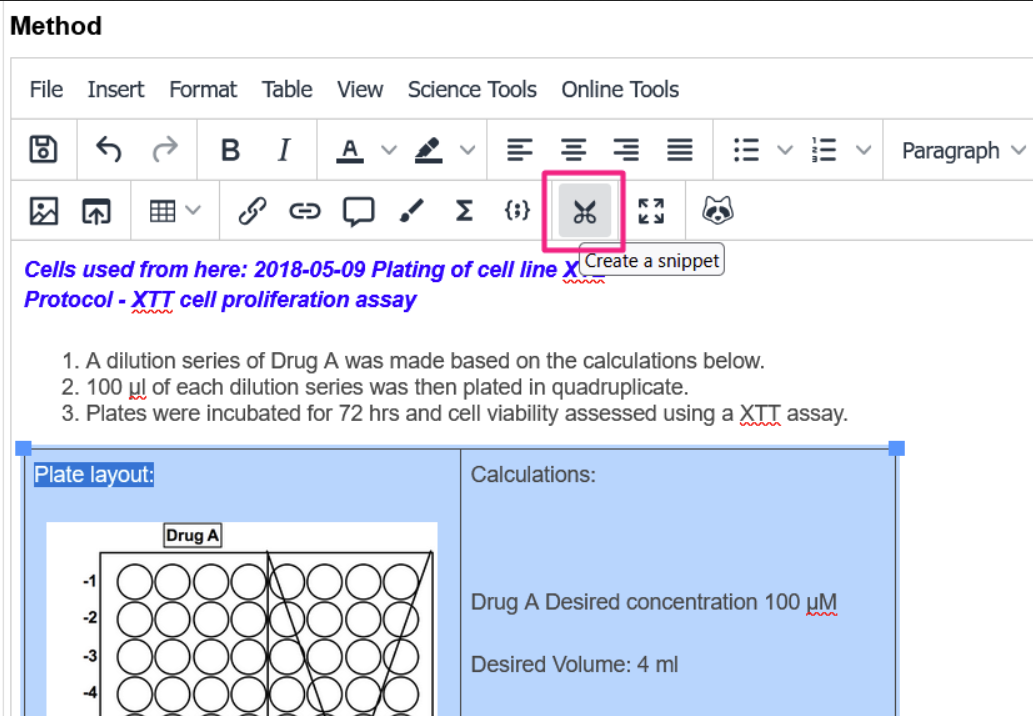This screenshot has width=1033, height=716.
Task: Click the 'Plate layout:' selected text
Action: 94,474
